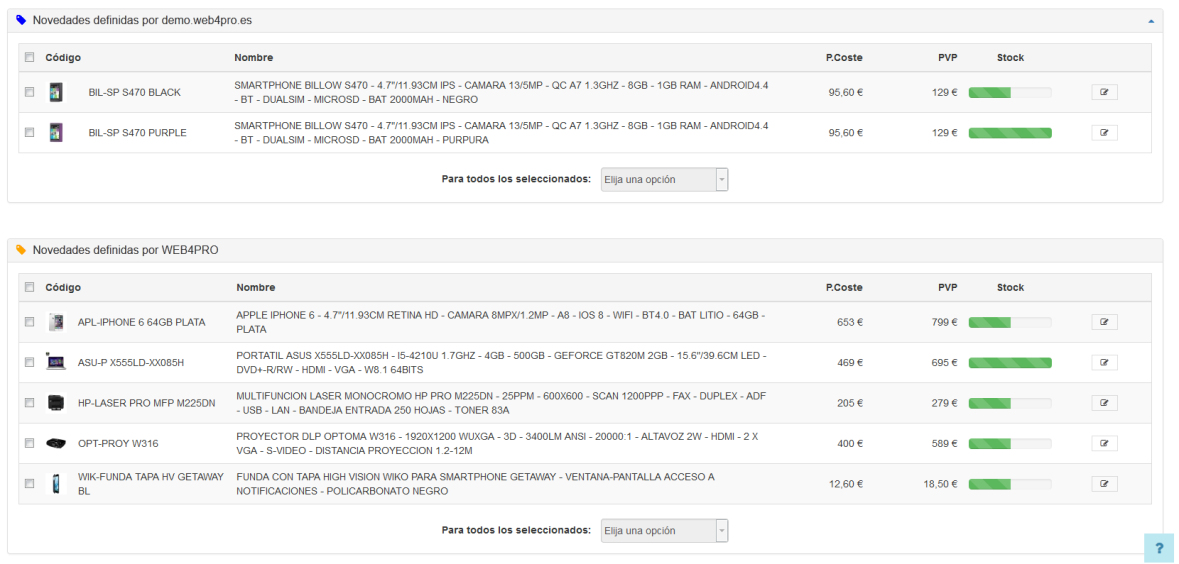Click code text ASU-P X555LD-XX085H

click(131, 362)
